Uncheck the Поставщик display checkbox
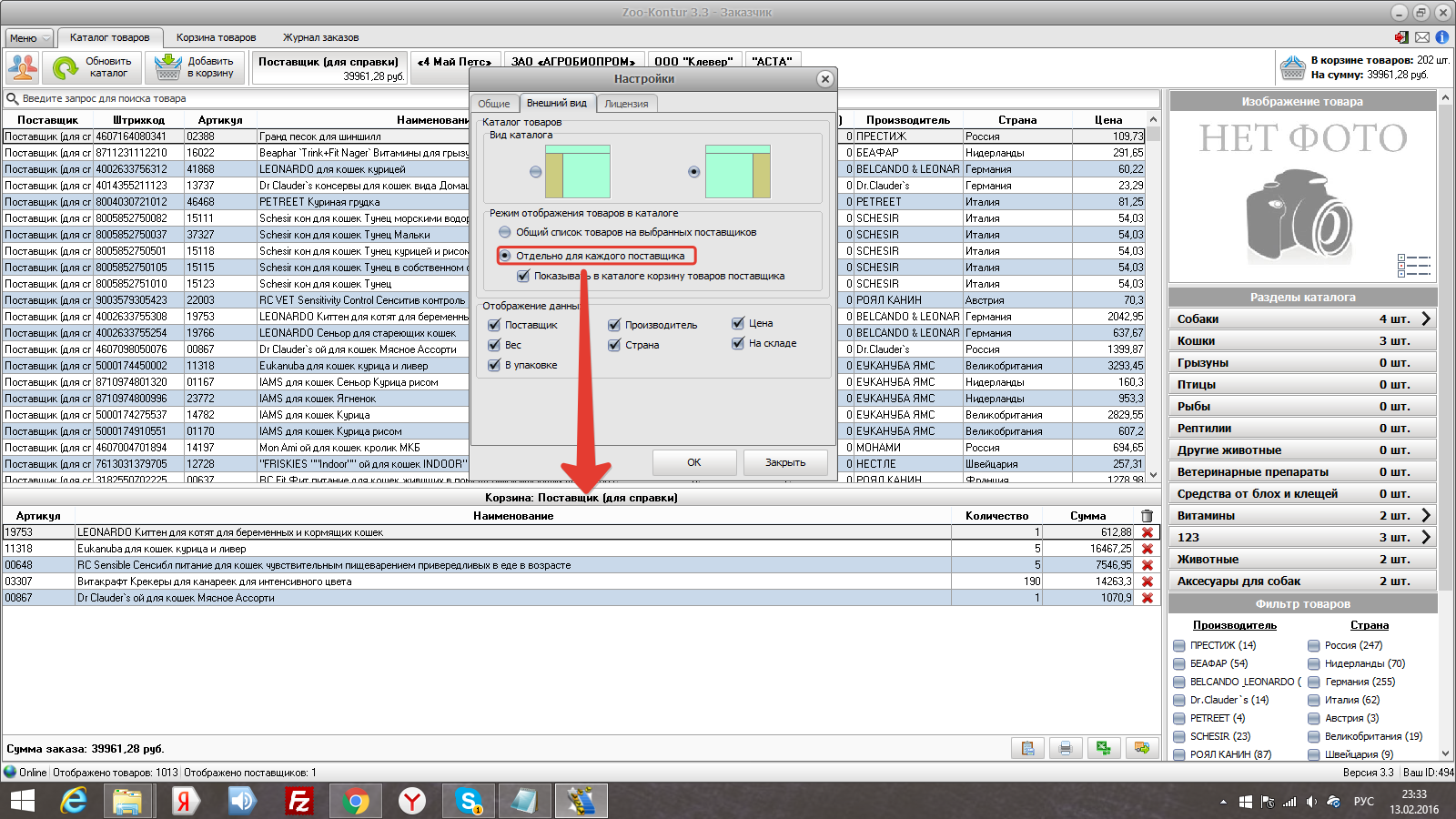Image resolution: width=1456 pixels, height=819 pixels. 494,325
